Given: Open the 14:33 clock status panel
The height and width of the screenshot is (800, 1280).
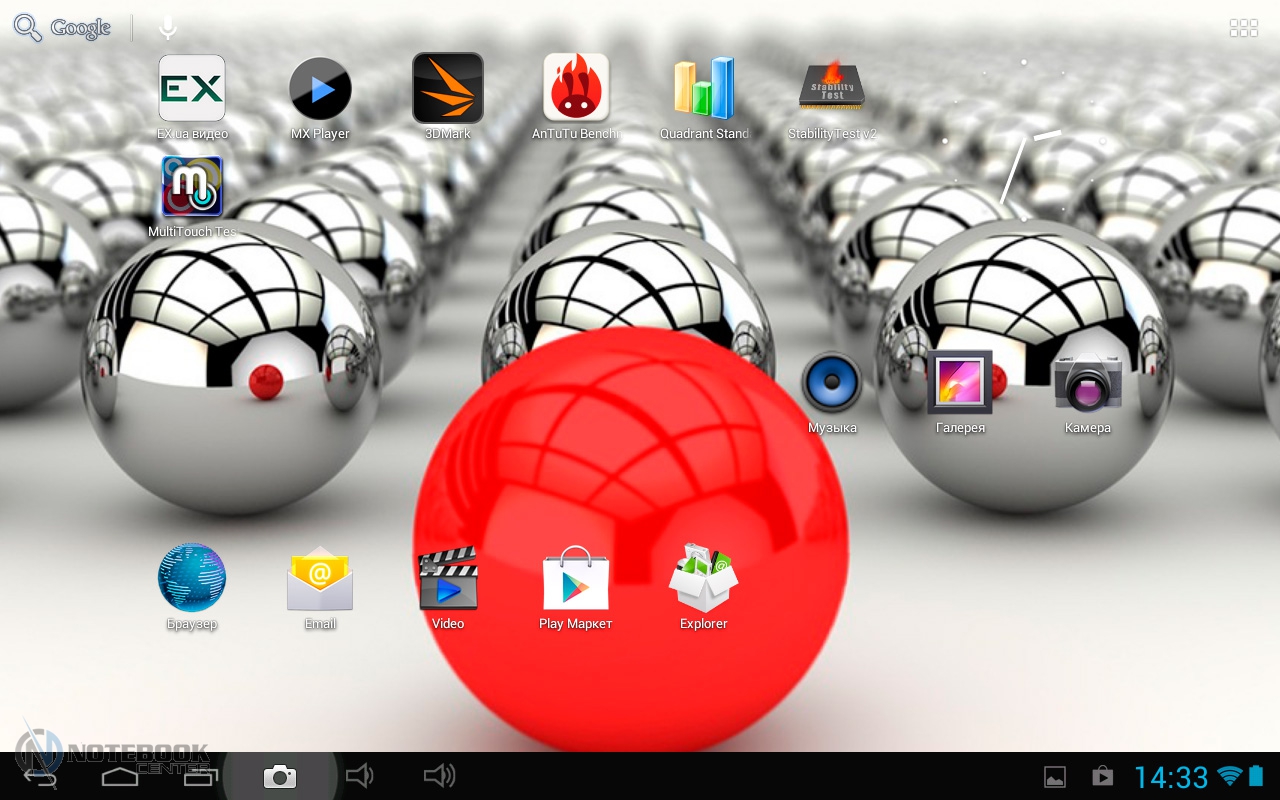Looking at the screenshot, I should 1171,776.
